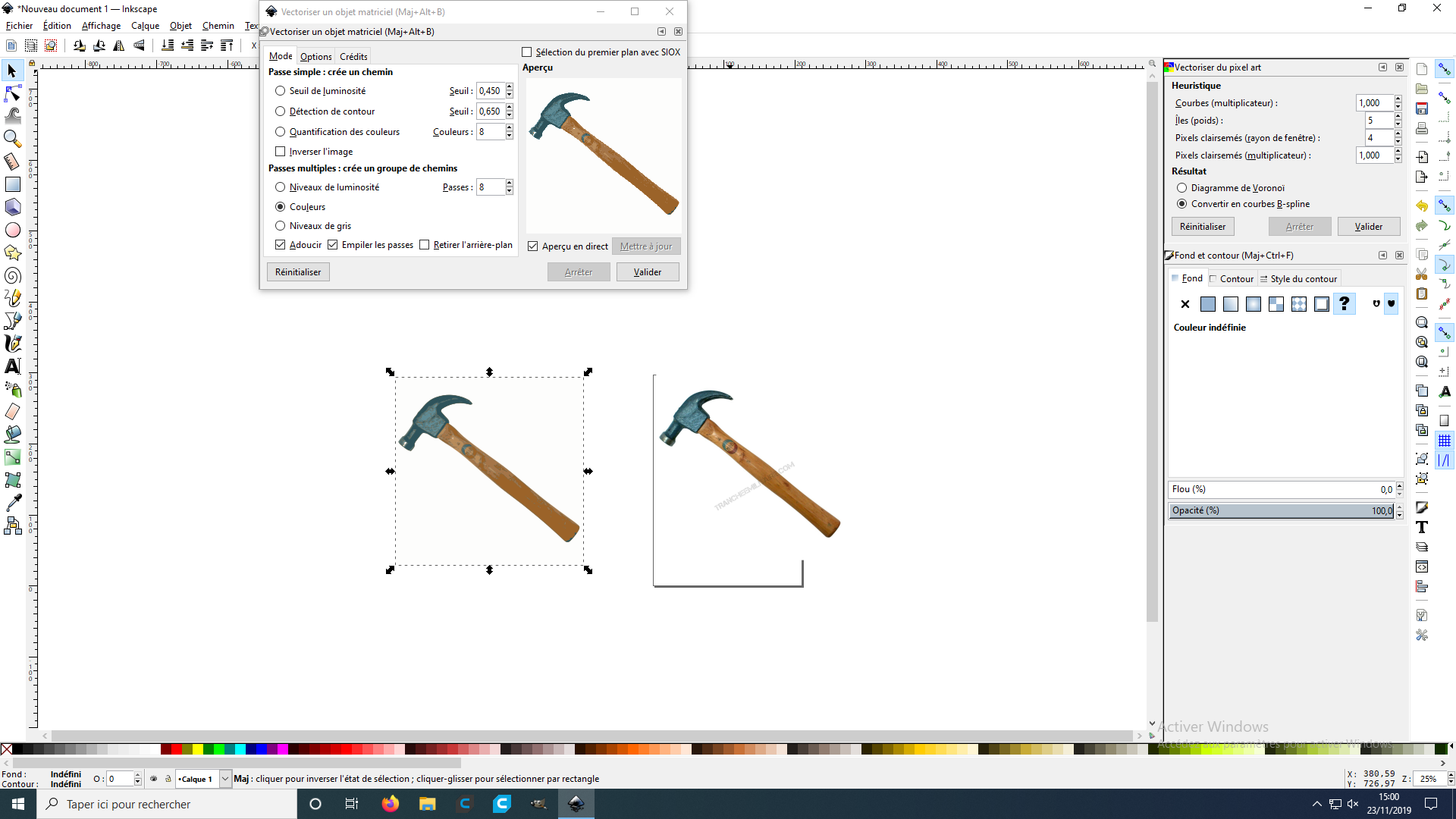Increase the zoom percentage spinner
1456x819 pixels.
click(1451, 775)
